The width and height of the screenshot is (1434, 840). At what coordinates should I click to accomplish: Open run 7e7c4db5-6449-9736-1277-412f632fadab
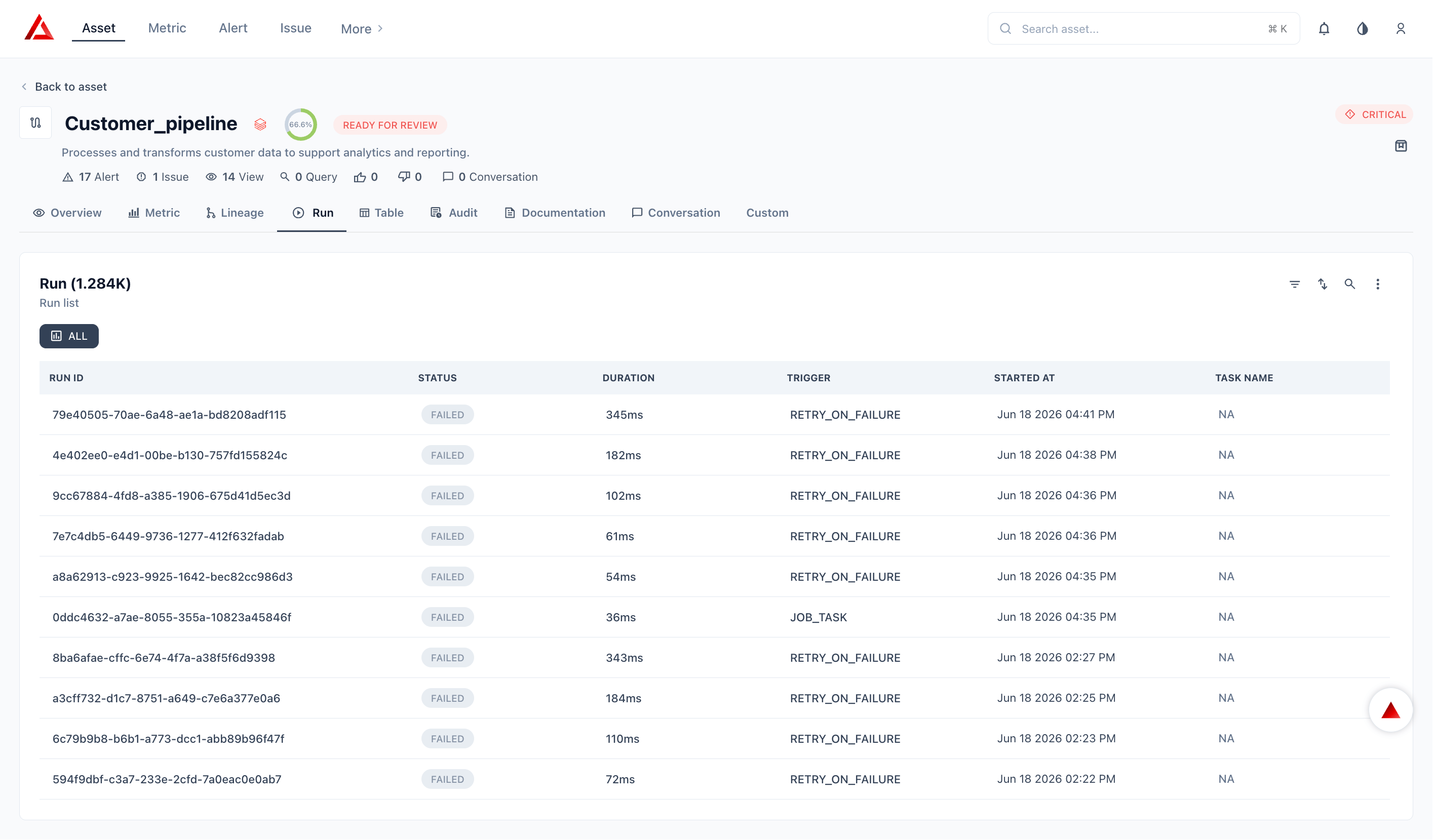[x=169, y=536]
